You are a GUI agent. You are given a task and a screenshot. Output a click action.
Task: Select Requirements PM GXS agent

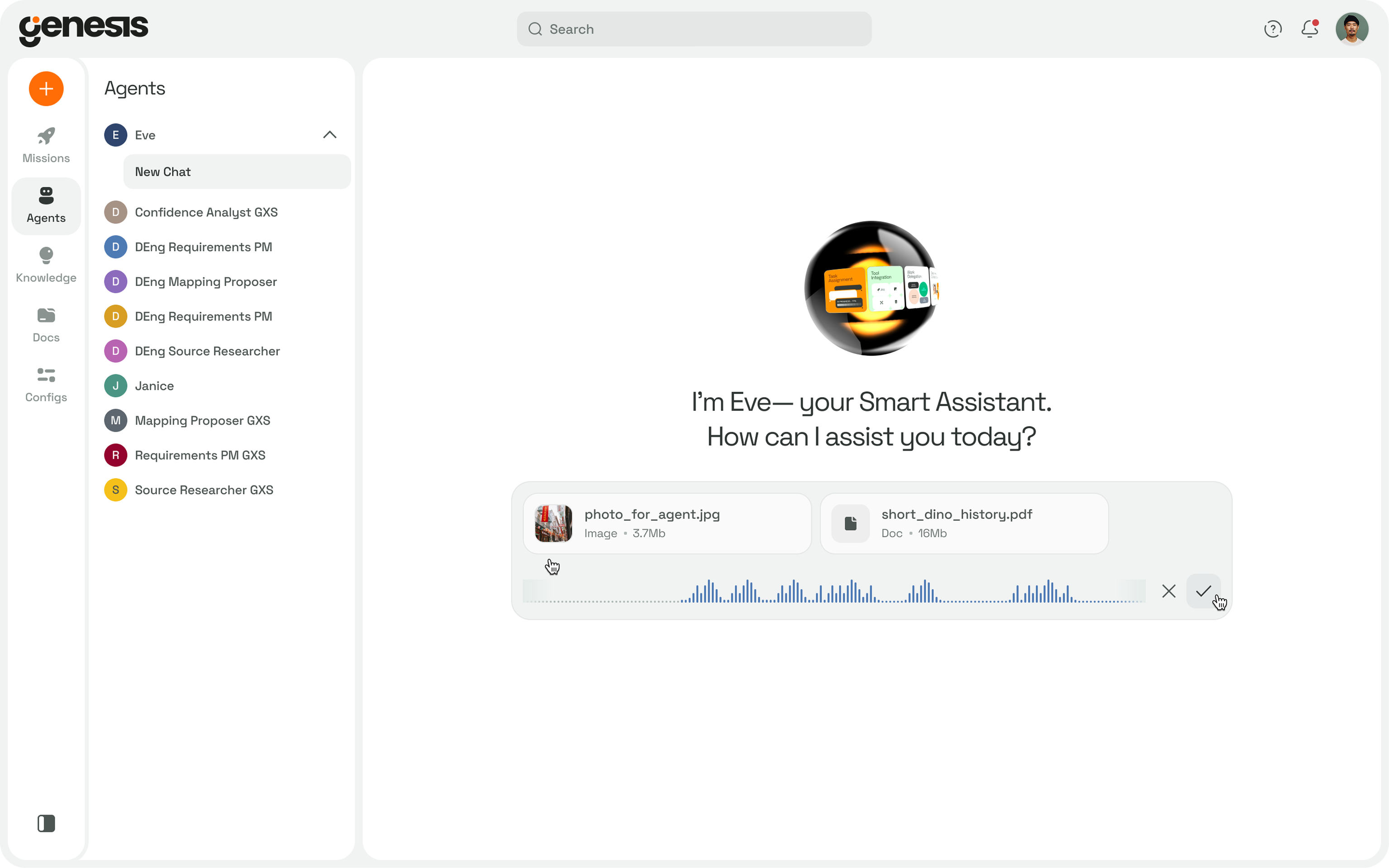click(x=220, y=455)
